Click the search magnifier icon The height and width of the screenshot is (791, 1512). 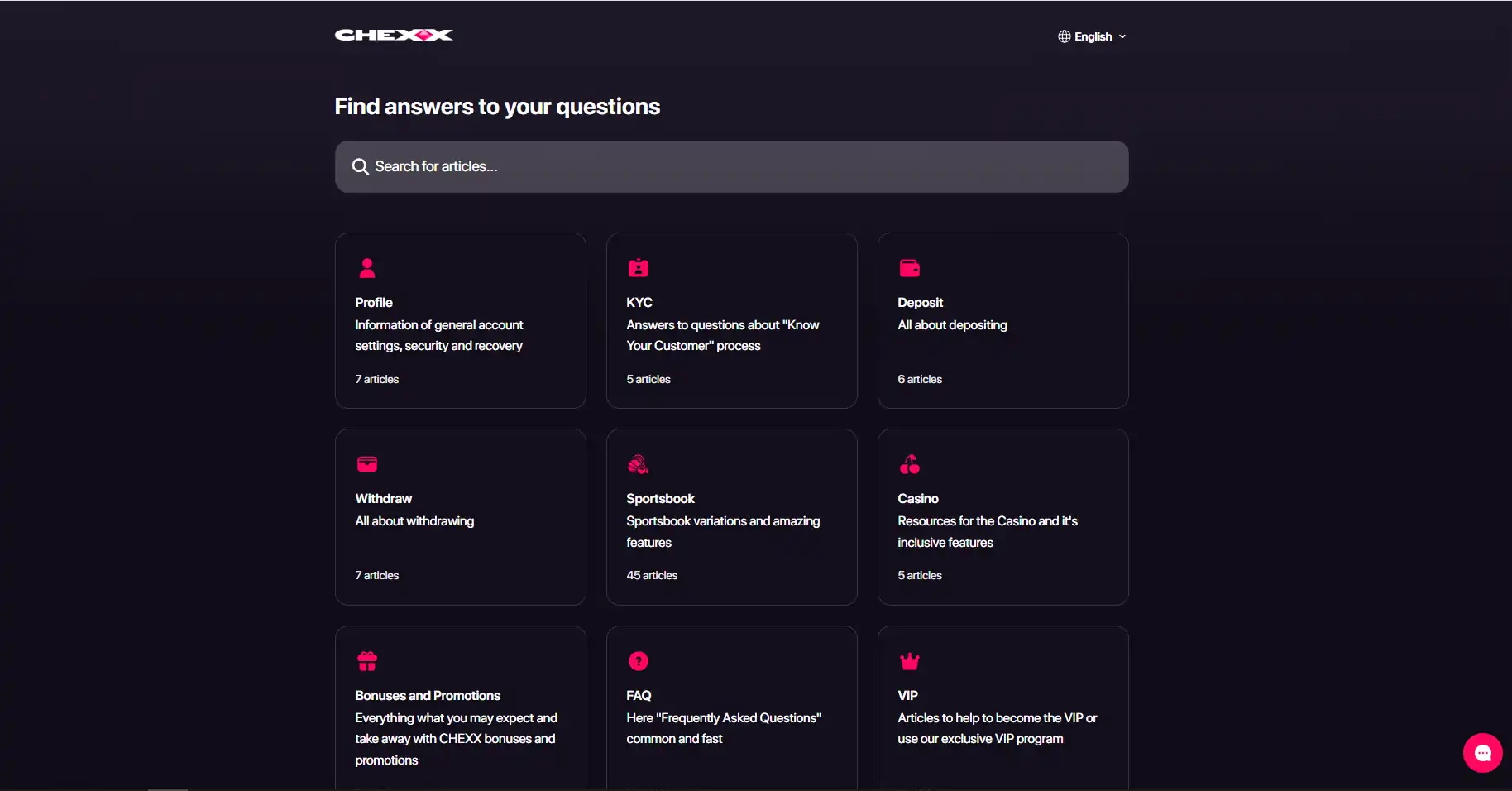tap(361, 167)
